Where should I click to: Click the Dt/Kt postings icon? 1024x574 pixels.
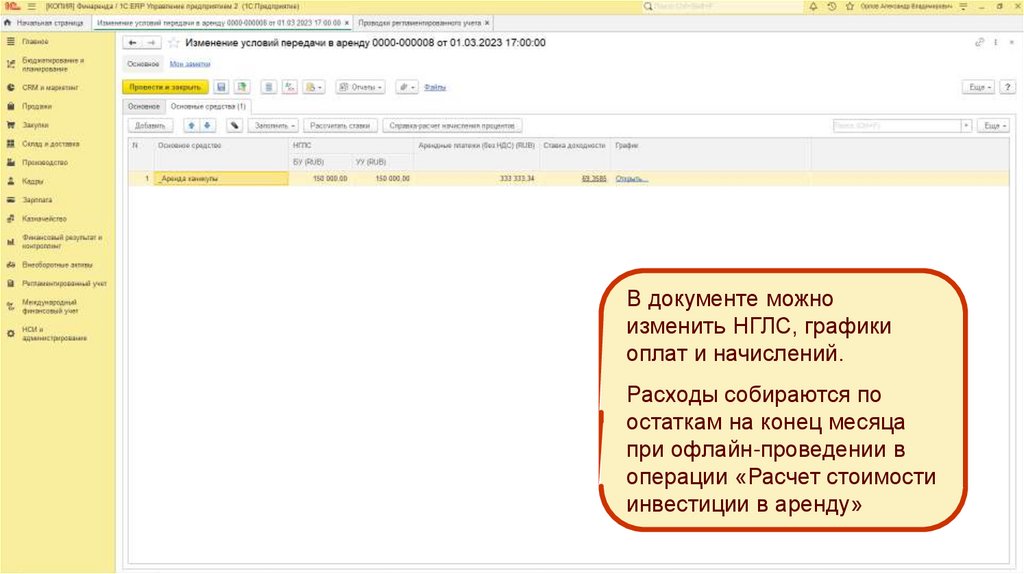[289, 87]
